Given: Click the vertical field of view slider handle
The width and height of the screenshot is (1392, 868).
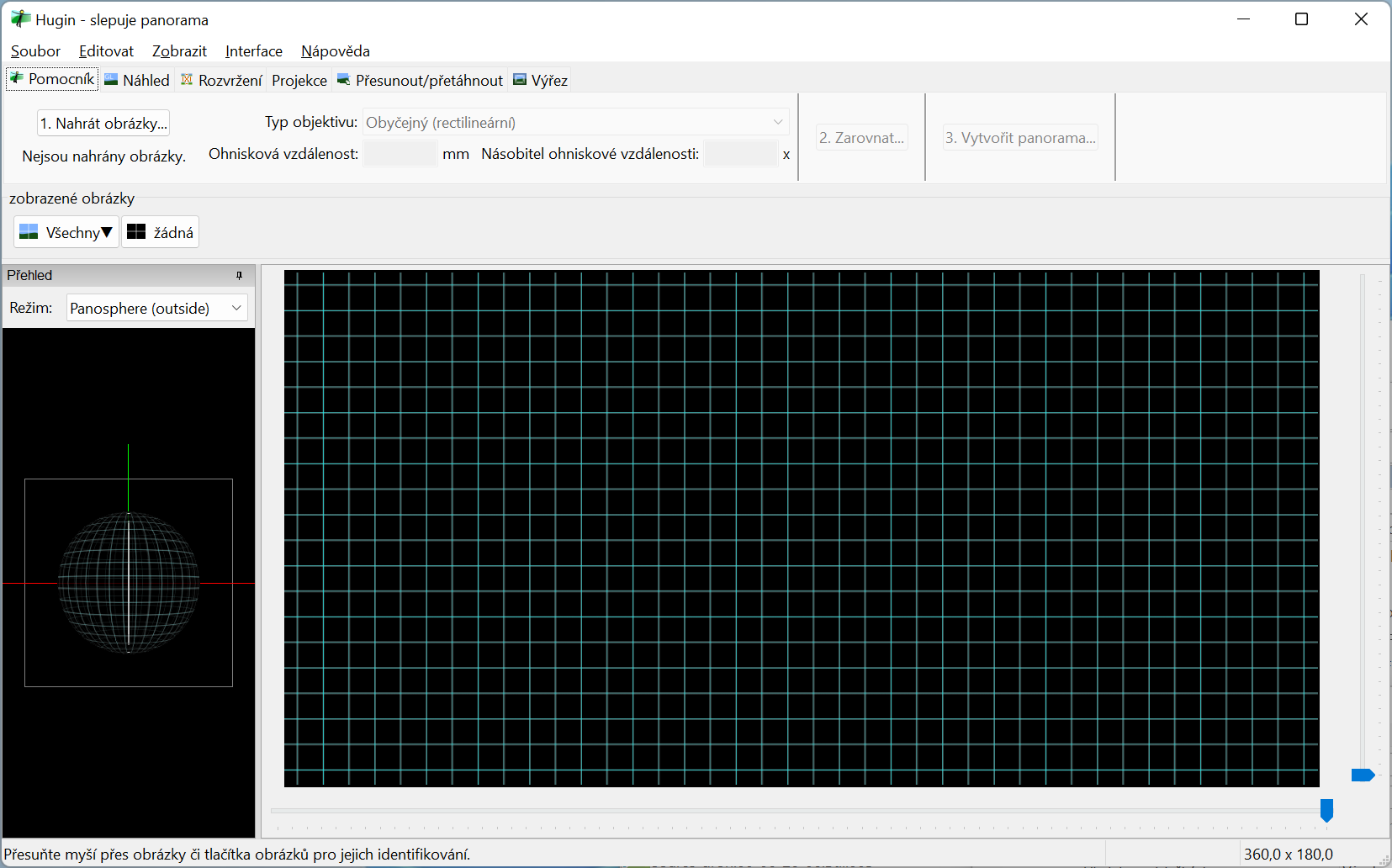Looking at the screenshot, I should pos(1362,775).
